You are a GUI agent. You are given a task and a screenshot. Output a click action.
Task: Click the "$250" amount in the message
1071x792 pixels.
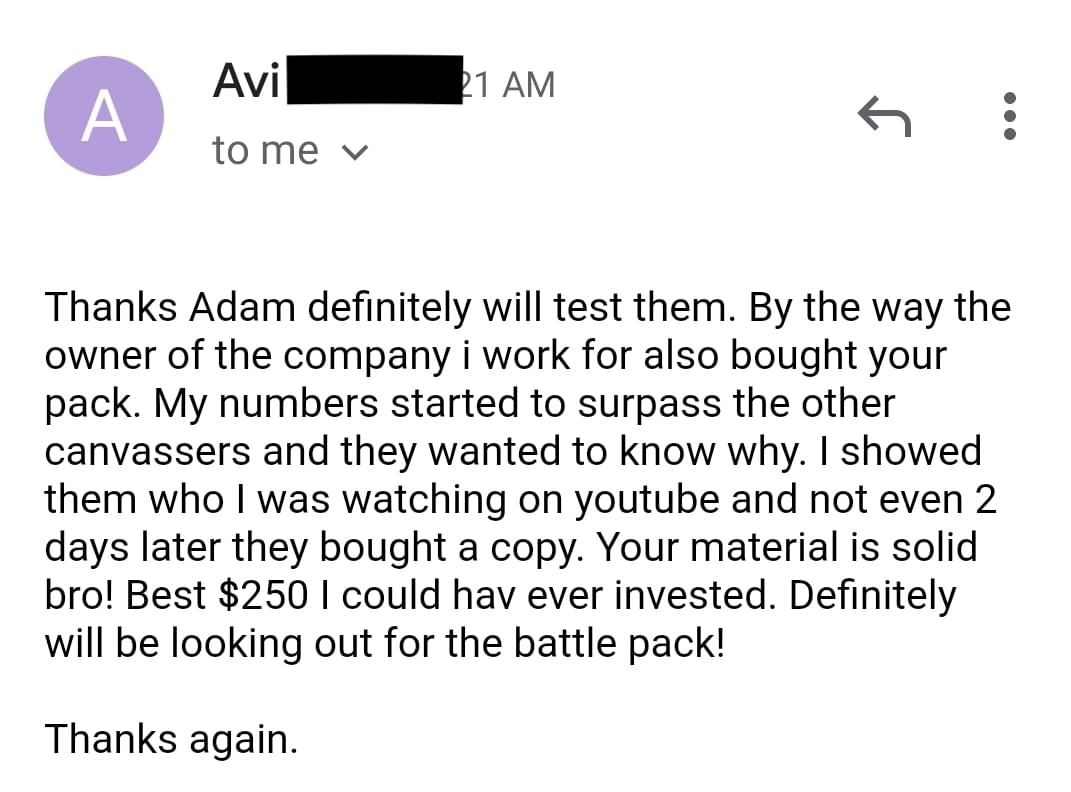tap(264, 595)
